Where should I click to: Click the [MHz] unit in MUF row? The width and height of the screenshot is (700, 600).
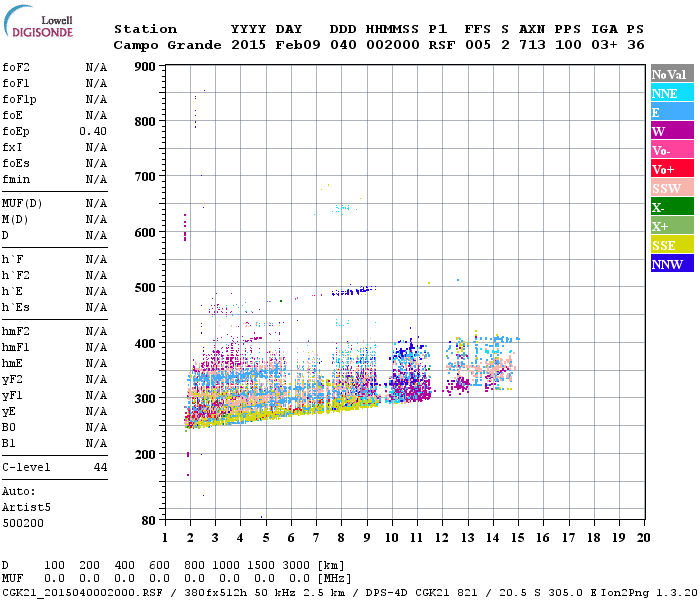coord(334,579)
